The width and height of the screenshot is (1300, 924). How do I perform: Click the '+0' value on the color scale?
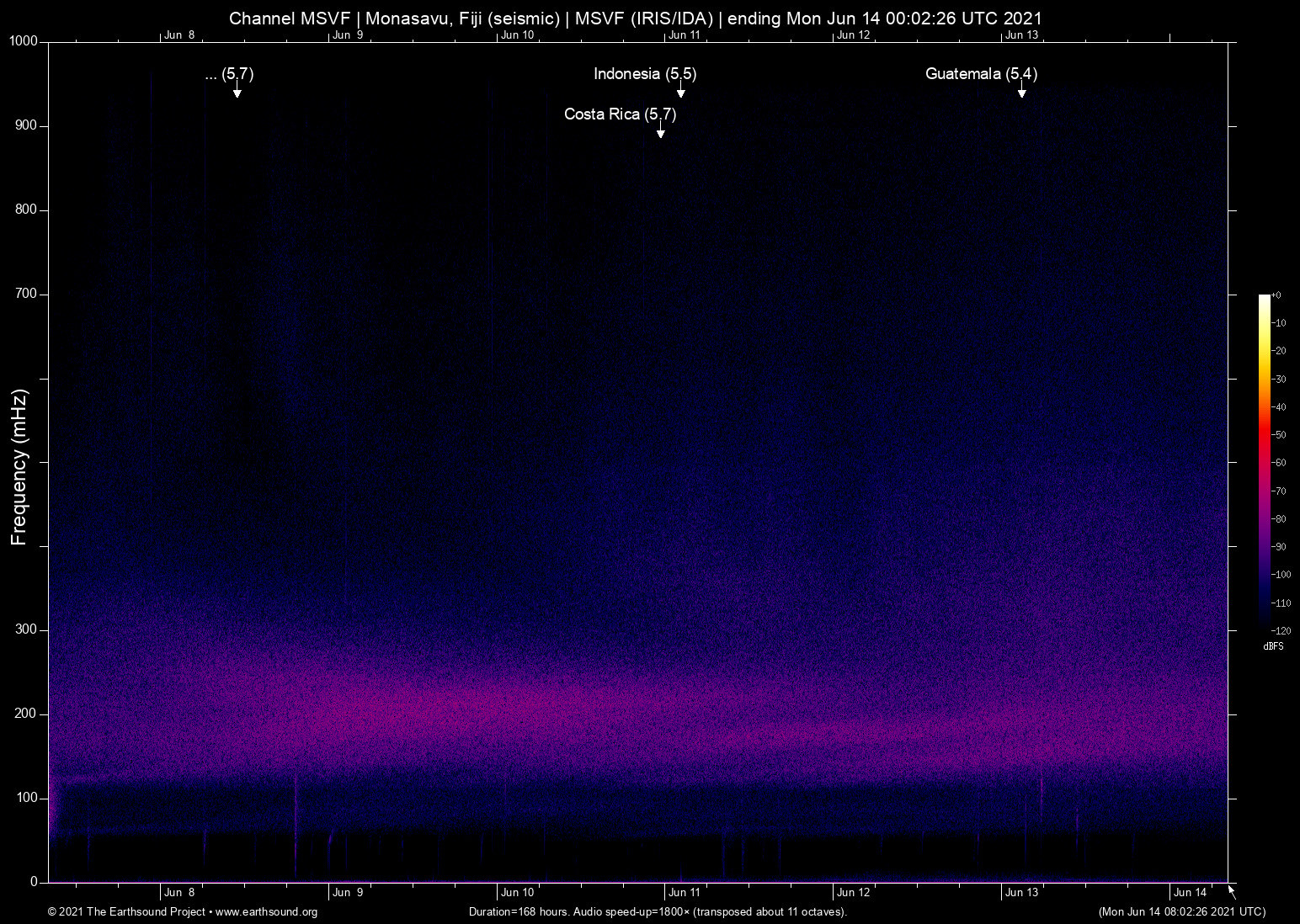coord(1276,295)
